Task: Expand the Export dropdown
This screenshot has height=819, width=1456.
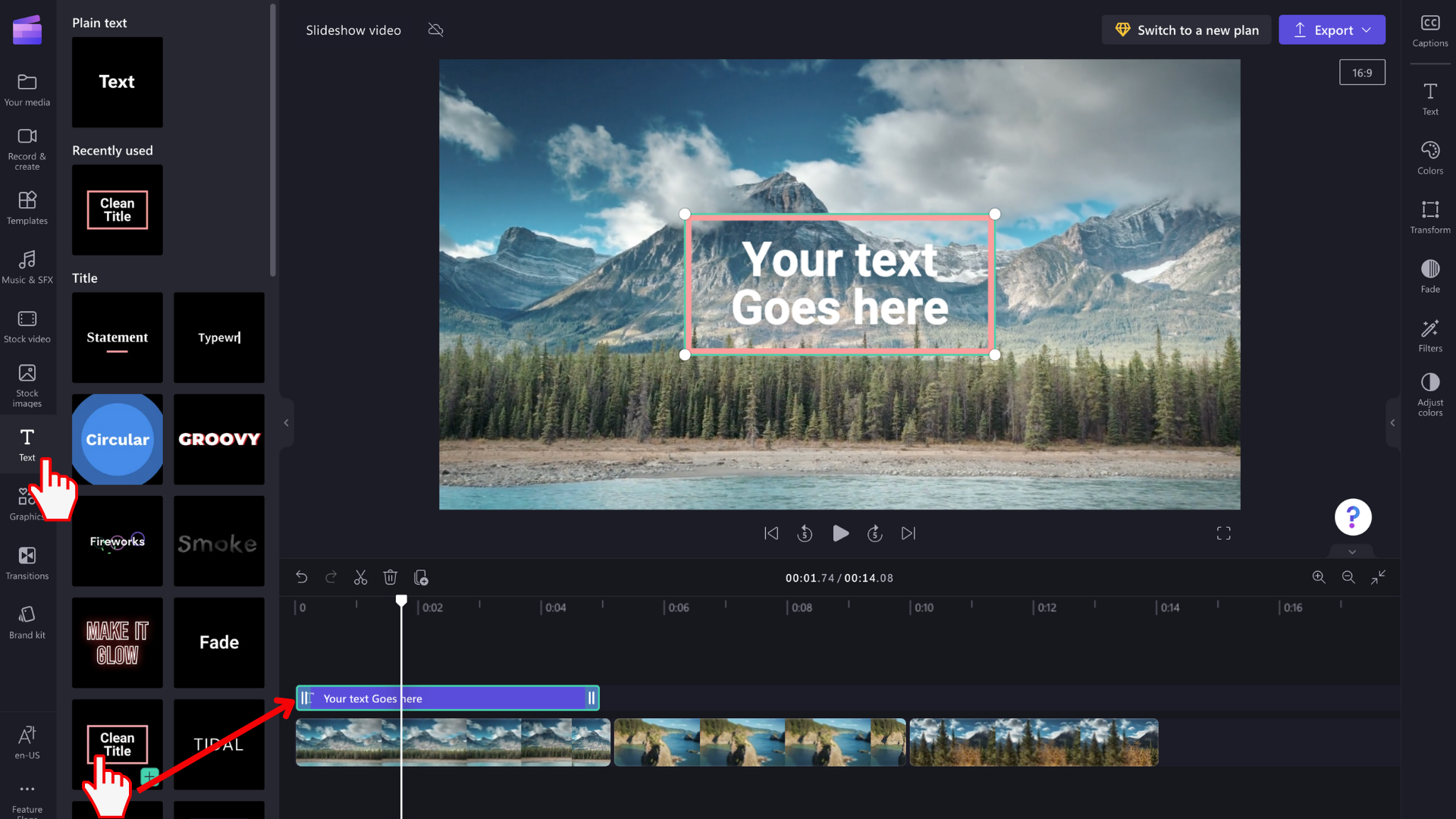Action: [x=1366, y=30]
